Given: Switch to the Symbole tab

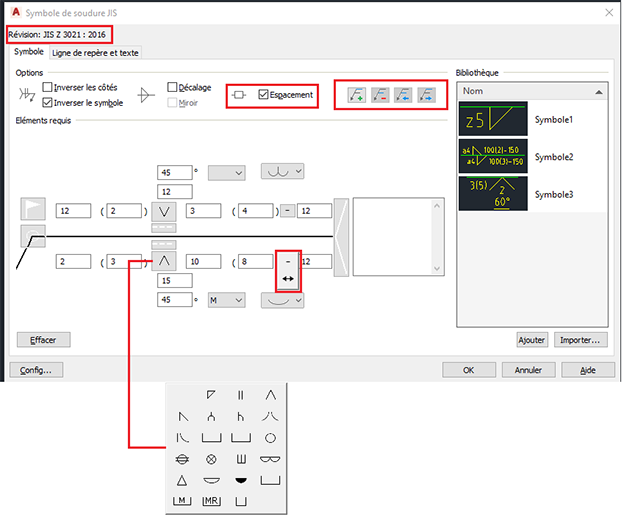Looking at the screenshot, I should [x=29, y=52].
